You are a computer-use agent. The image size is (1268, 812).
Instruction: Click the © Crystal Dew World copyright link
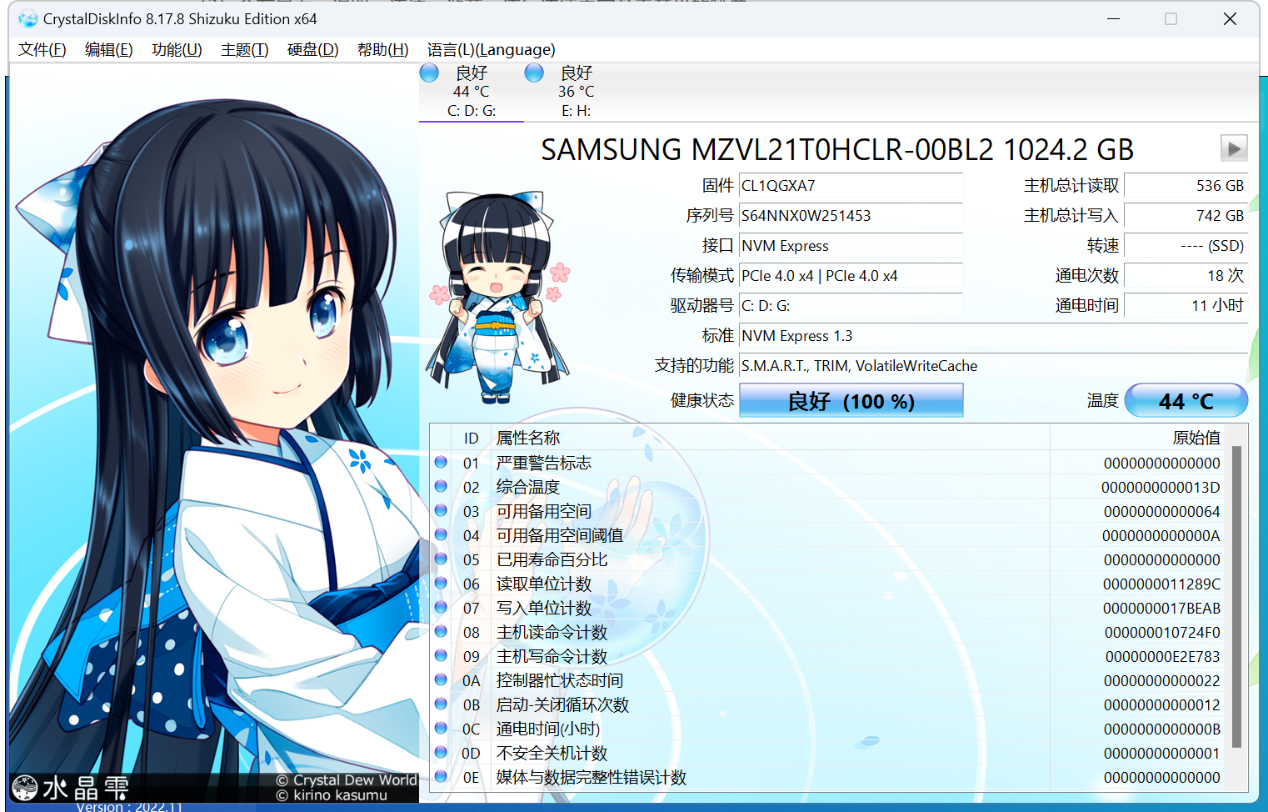(x=347, y=780)
